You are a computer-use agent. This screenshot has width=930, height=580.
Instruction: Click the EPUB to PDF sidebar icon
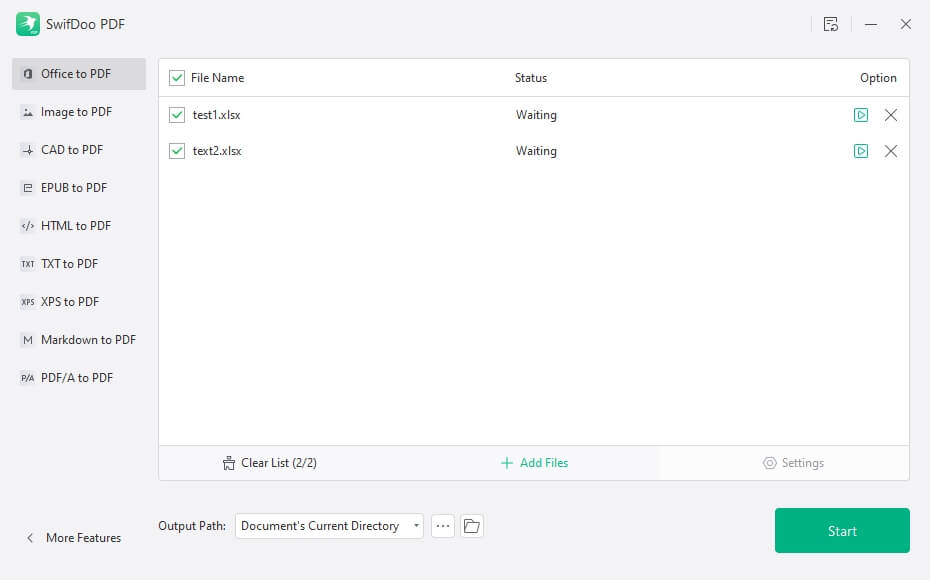[27, 188]
